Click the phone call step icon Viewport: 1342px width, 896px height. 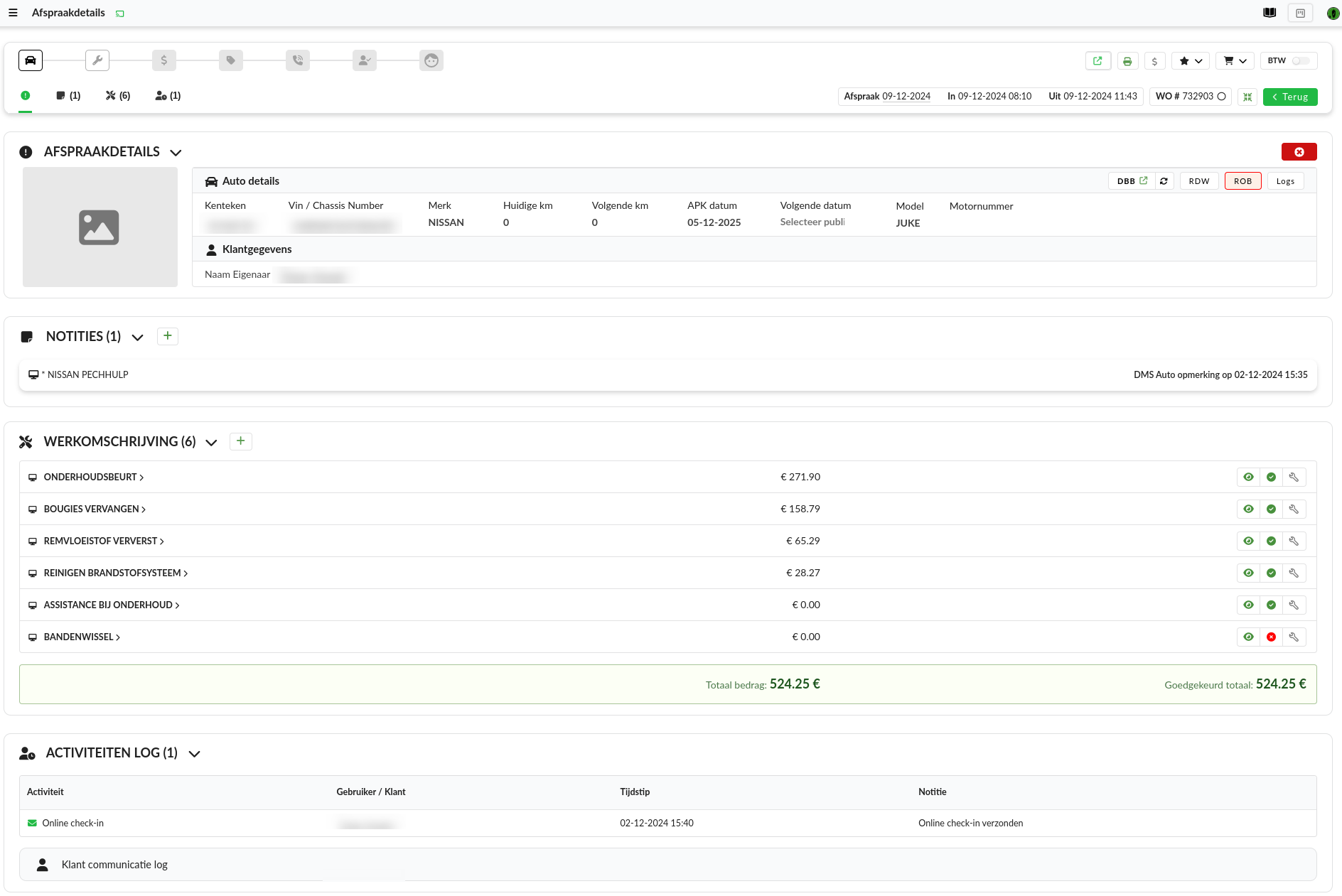click(298, 60)
